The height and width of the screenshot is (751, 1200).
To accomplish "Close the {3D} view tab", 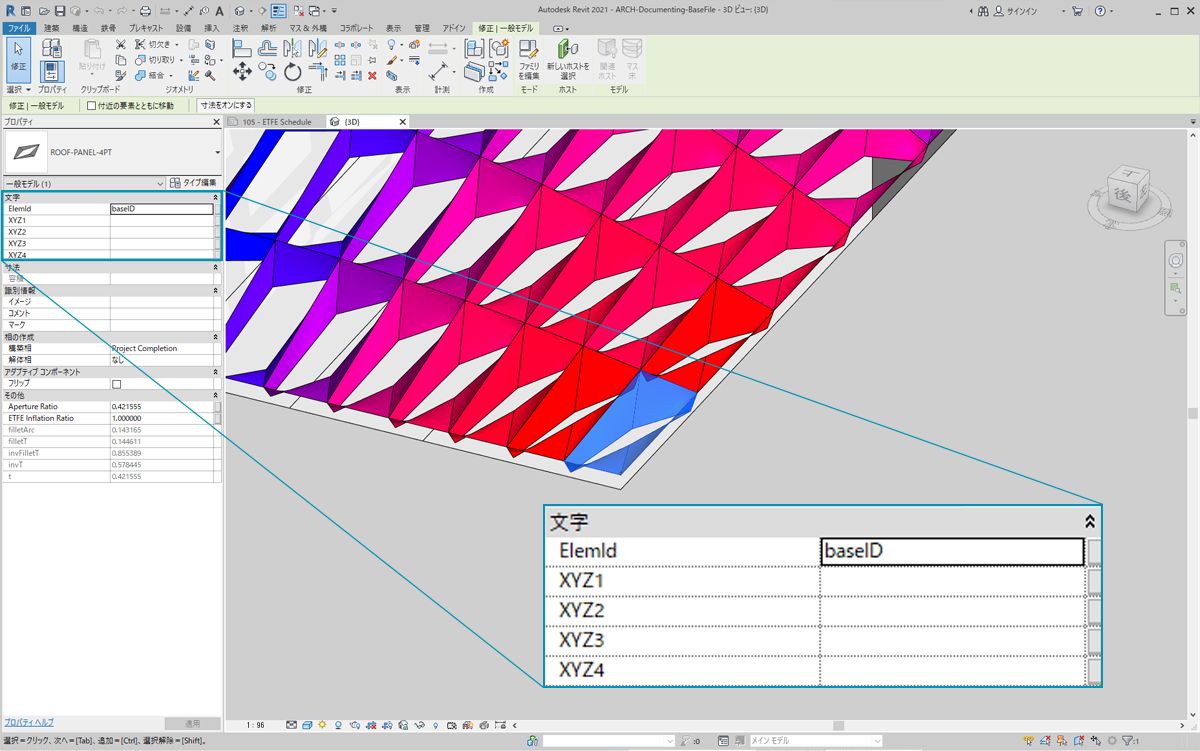I will [x=403, y=122].
